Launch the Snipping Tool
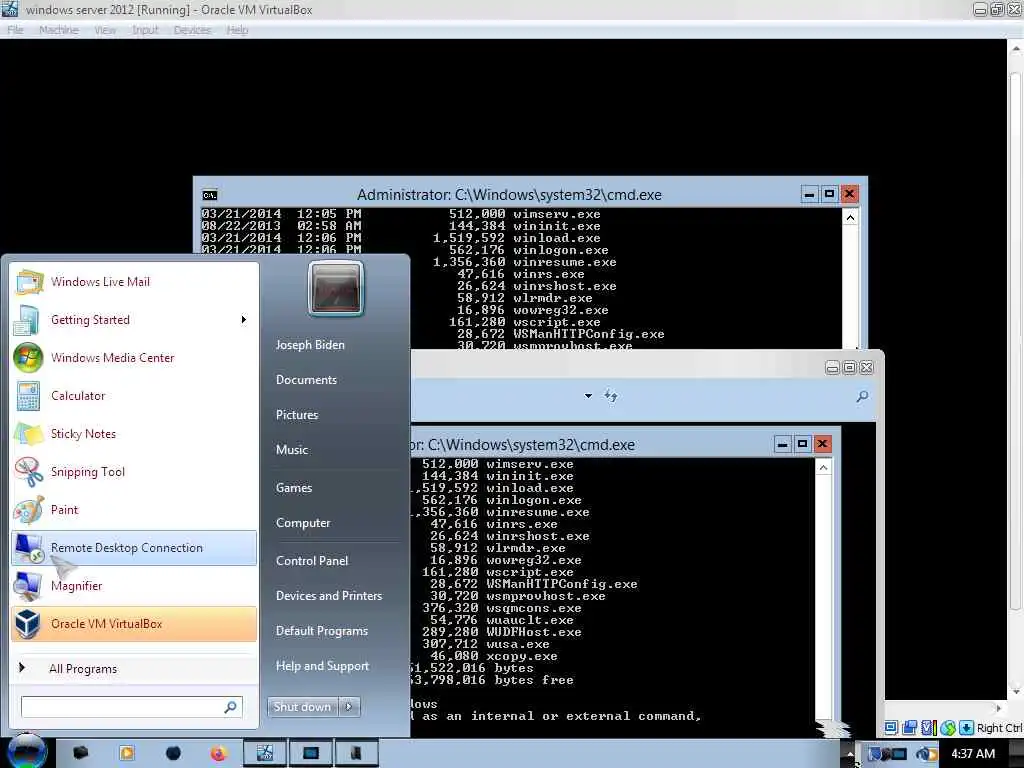 tap(134, 472)
